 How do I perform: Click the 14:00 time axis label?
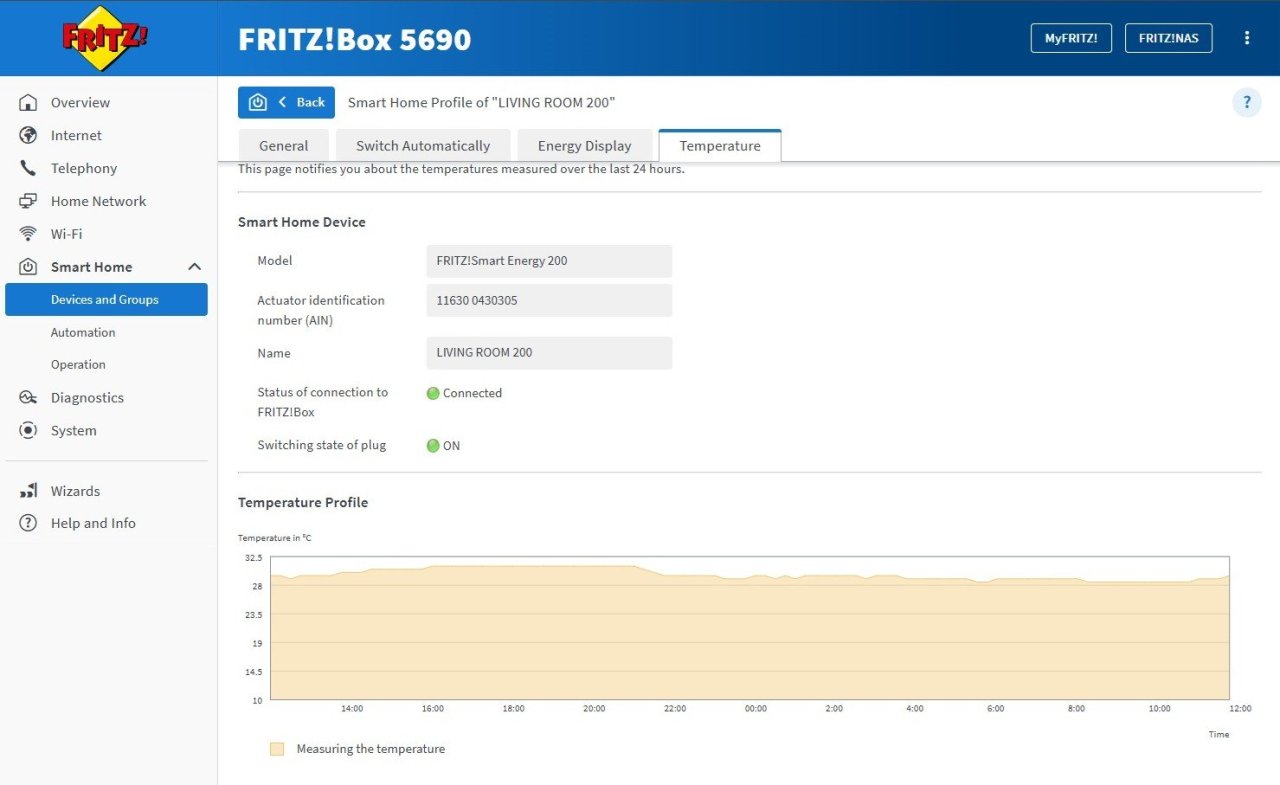352,709
